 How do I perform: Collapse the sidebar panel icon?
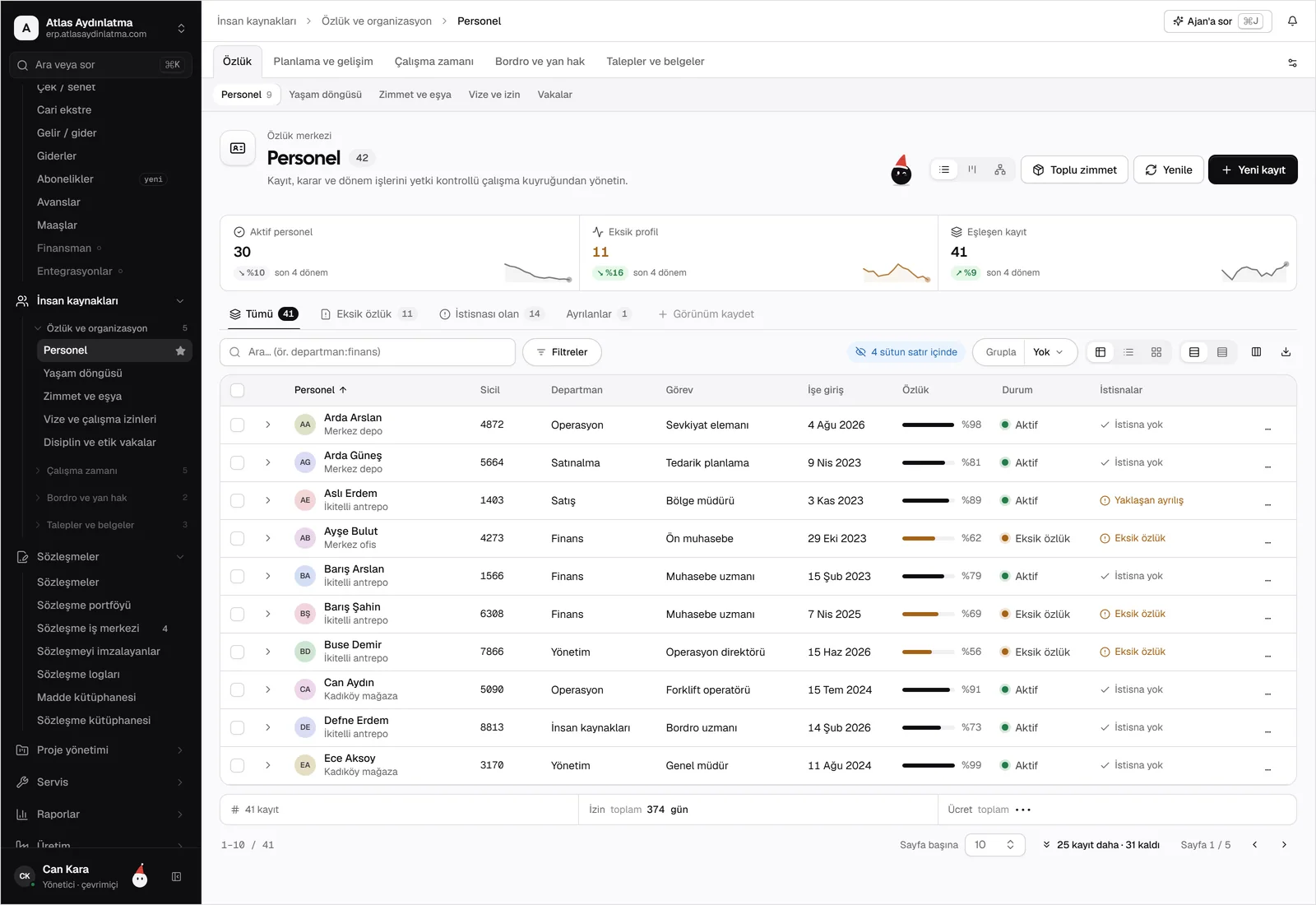pos(176,877)
